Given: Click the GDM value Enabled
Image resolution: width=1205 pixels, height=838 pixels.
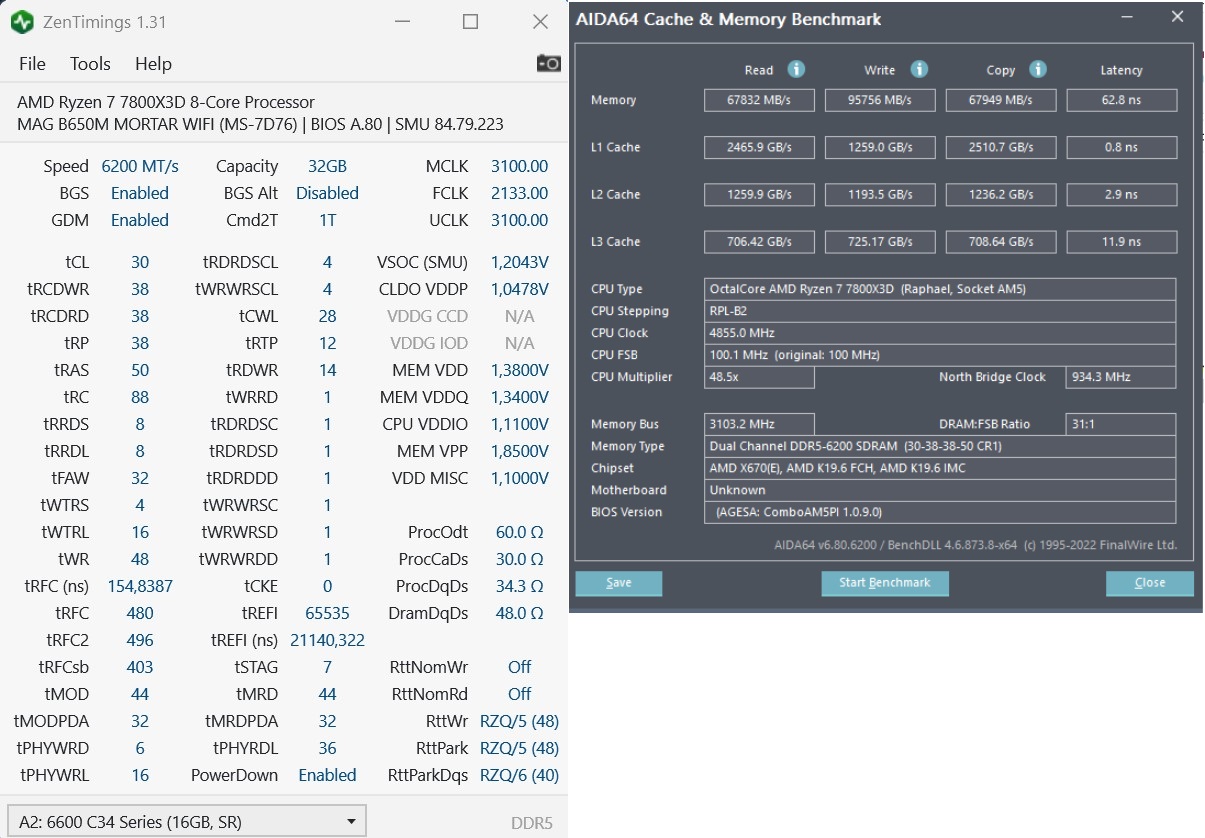Looking at the screenshot, I should [140, 220].
